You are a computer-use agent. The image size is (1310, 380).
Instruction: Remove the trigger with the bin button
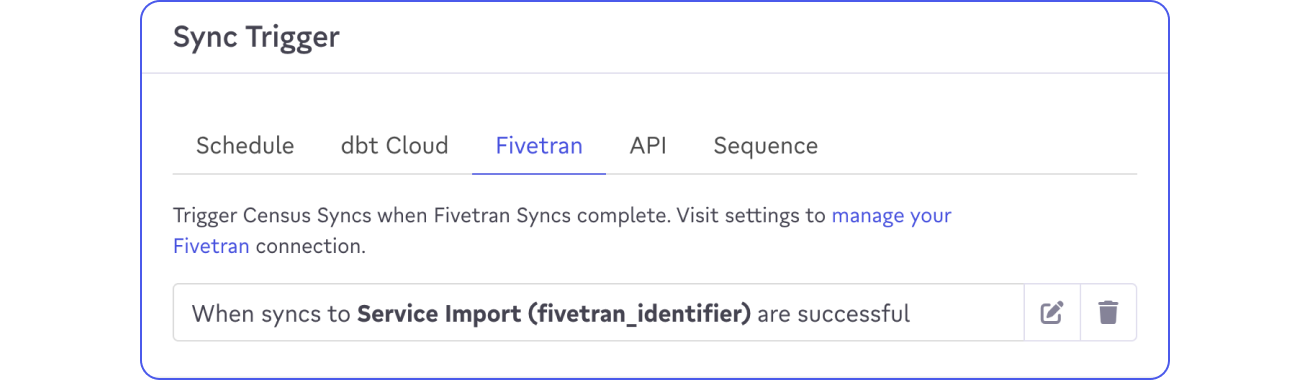coord(1108,313)
